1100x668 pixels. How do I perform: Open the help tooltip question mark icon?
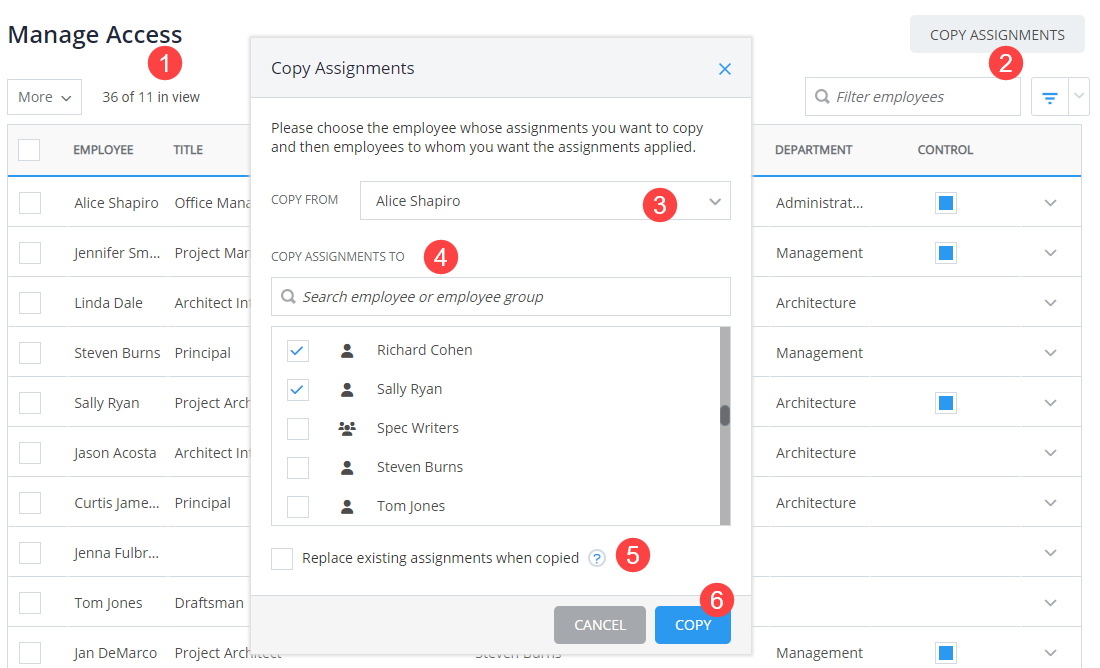coord(596,557)
